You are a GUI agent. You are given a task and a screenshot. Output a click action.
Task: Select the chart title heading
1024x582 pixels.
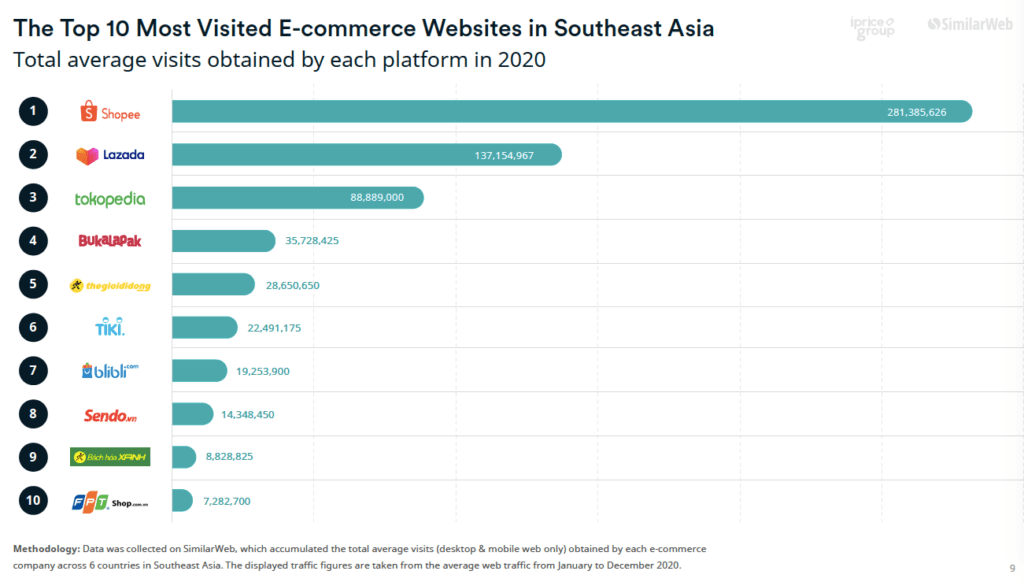coord(363,28)
